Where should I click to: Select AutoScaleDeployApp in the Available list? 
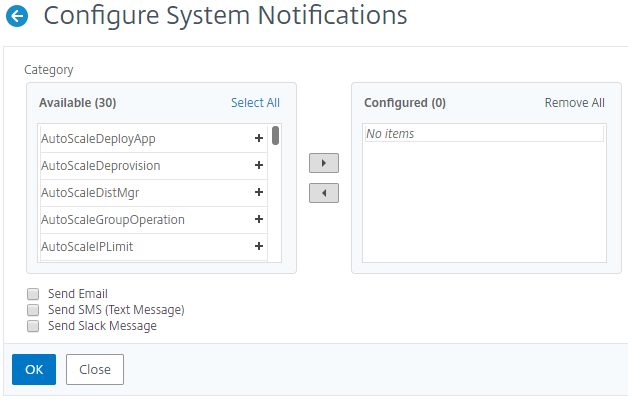(x=153, y=139)
